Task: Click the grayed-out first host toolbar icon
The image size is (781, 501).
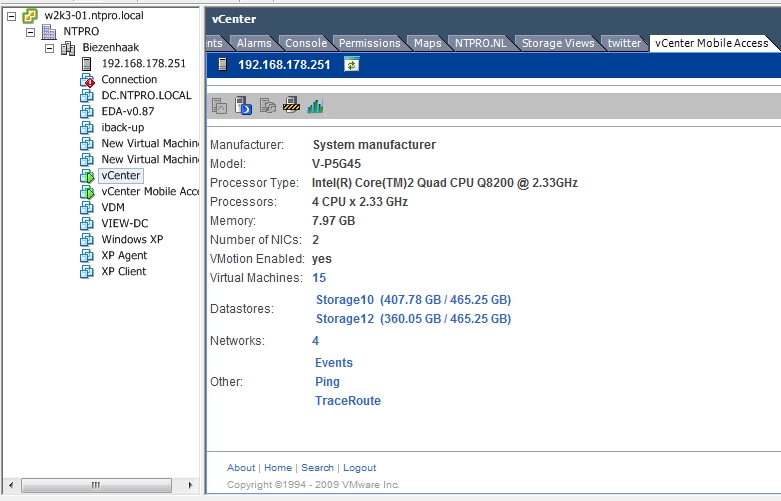Action: pyautogui.click(x=219, y=106)
